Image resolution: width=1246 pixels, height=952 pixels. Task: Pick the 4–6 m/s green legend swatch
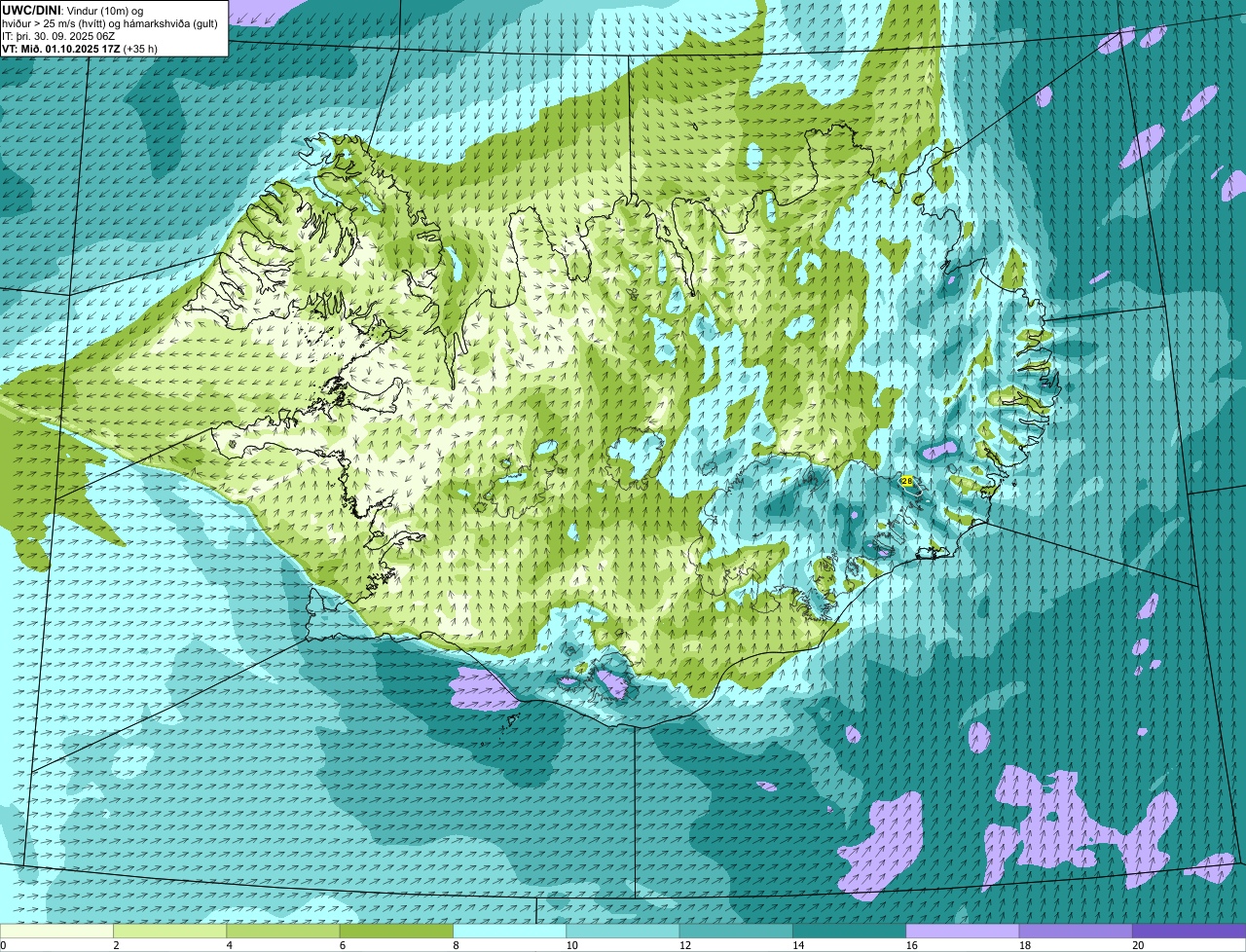point(283,932)
